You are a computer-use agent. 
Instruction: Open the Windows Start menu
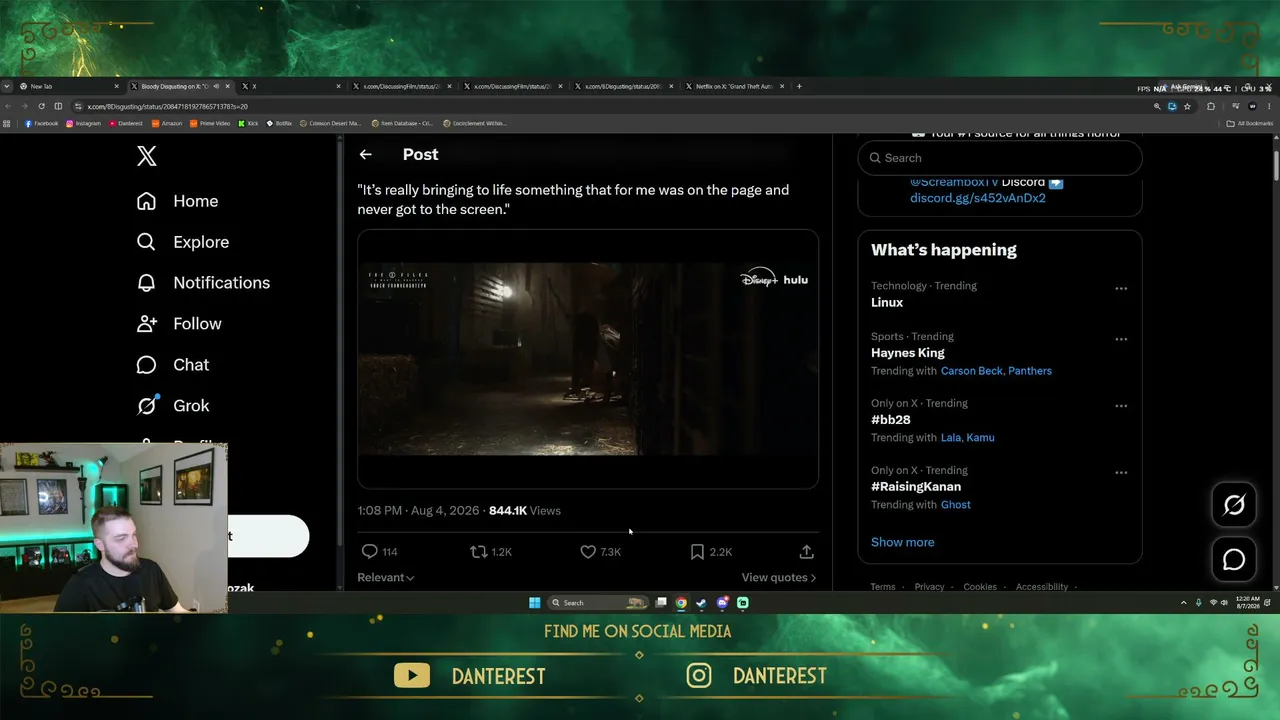point(535,603)
